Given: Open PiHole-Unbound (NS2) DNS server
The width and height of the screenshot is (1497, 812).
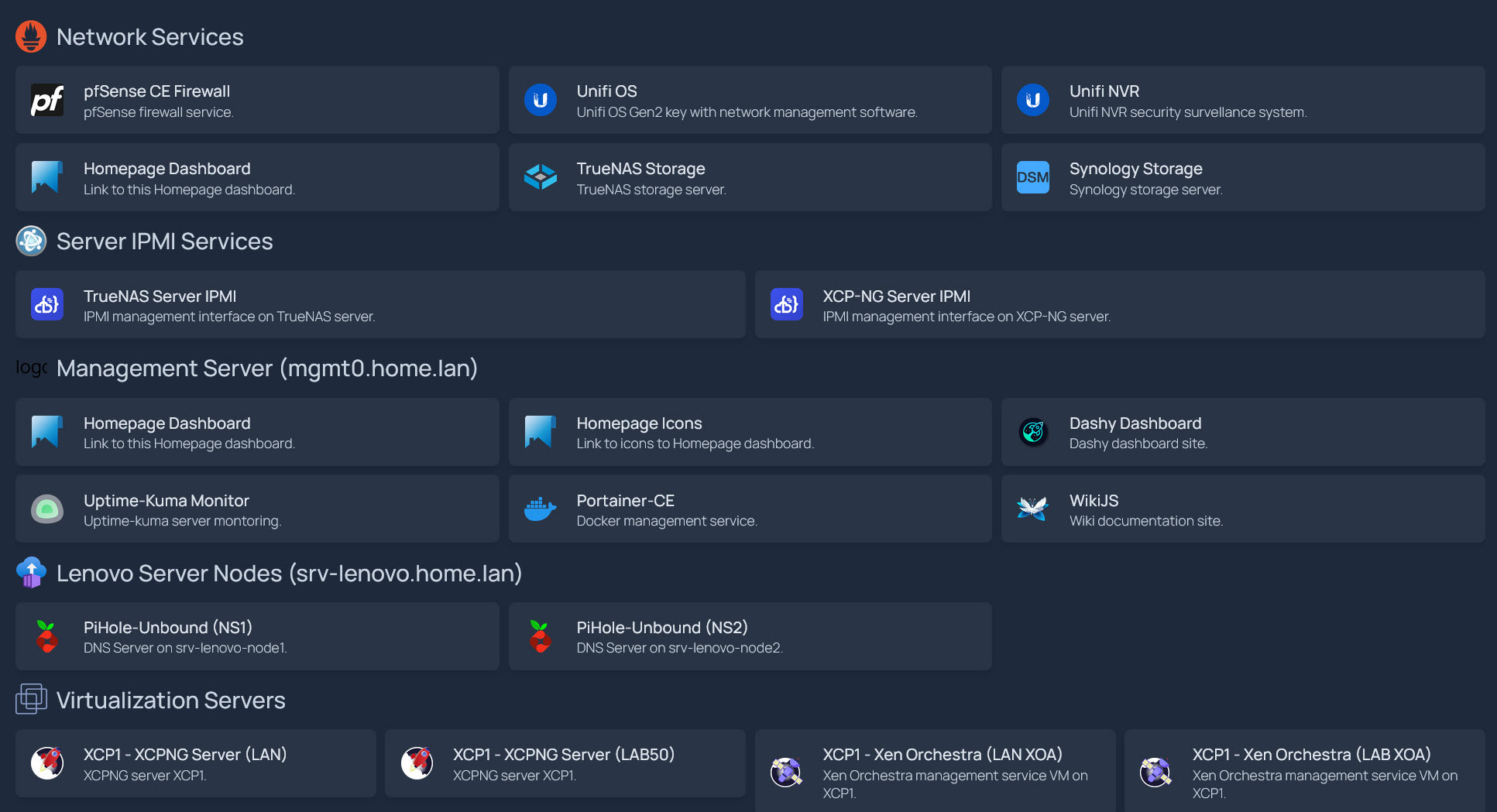Looking at the screenshot, I should (x=749, y=636).
